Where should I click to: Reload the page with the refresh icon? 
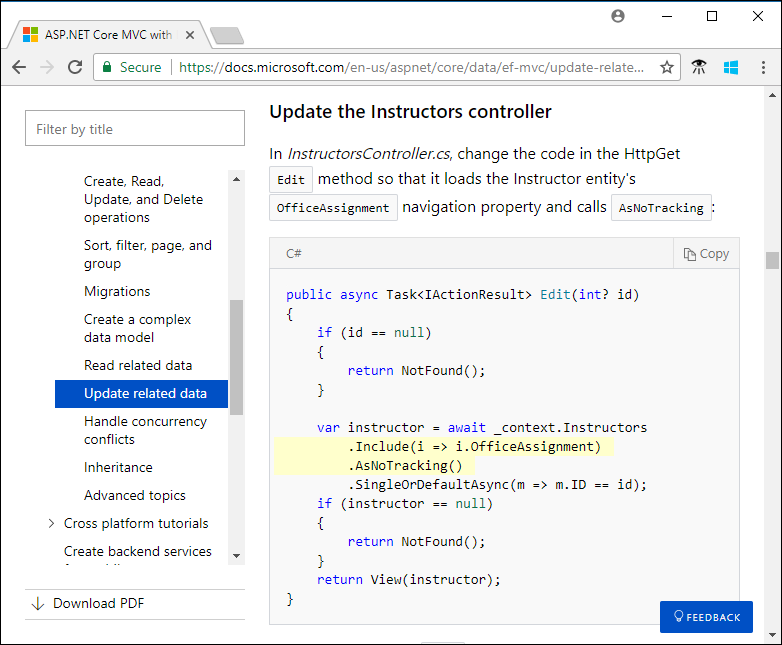coord(75,67)
